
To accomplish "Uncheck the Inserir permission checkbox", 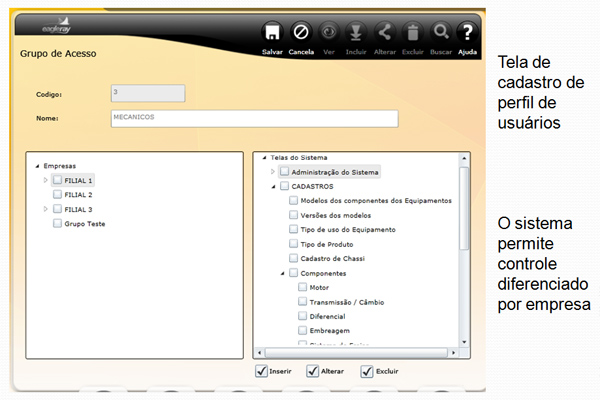I will pos(261,372).
